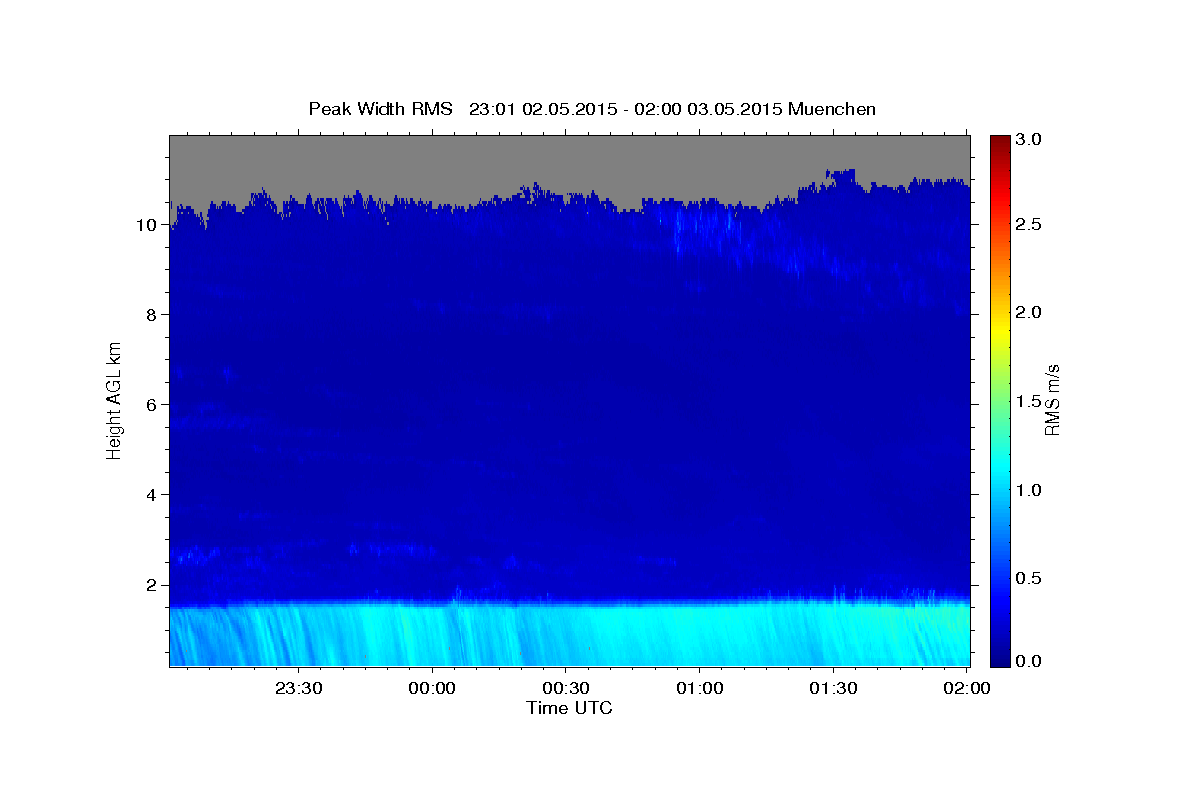Click the height tick label 2
The width and height of the screenshot is (1200, 800).
tap(154, 585)
